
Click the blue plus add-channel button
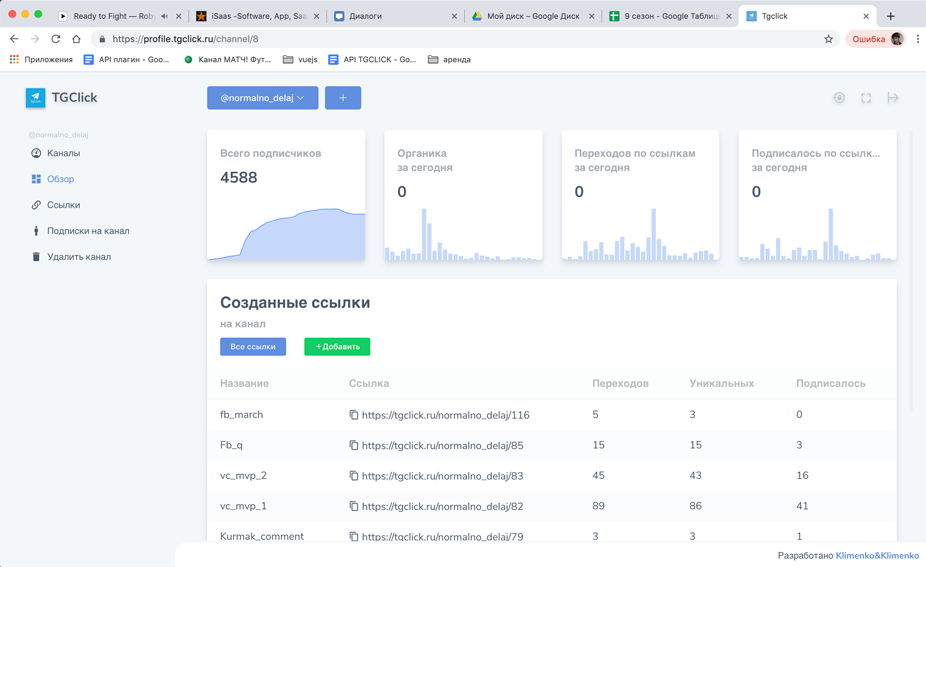coord(342,98)
